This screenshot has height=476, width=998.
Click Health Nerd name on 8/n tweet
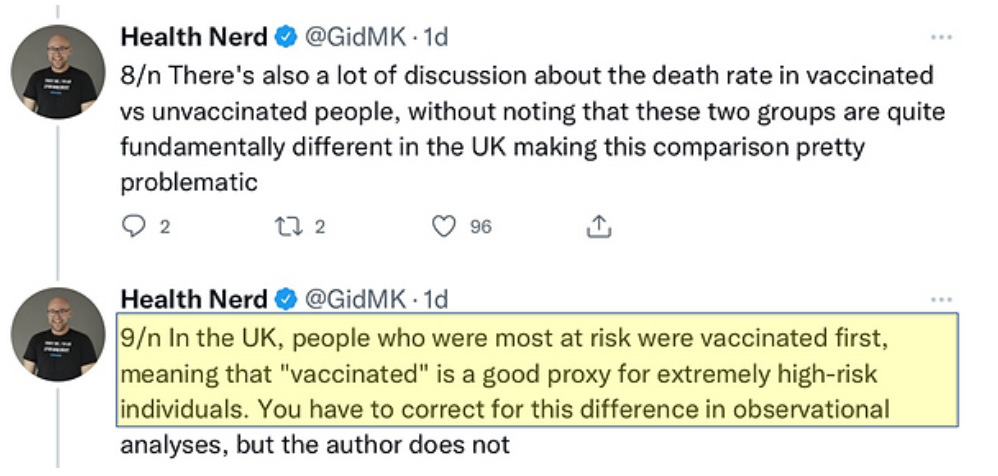(194, 37)
